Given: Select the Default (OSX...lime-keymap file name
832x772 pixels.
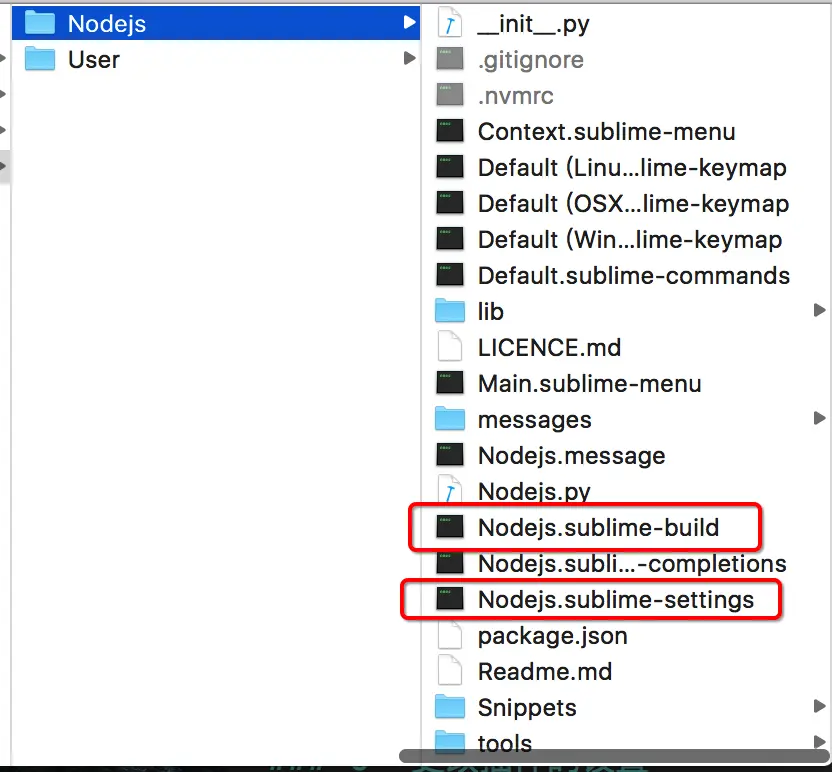Looking at the screenshot, I should (x=634, y=204).
